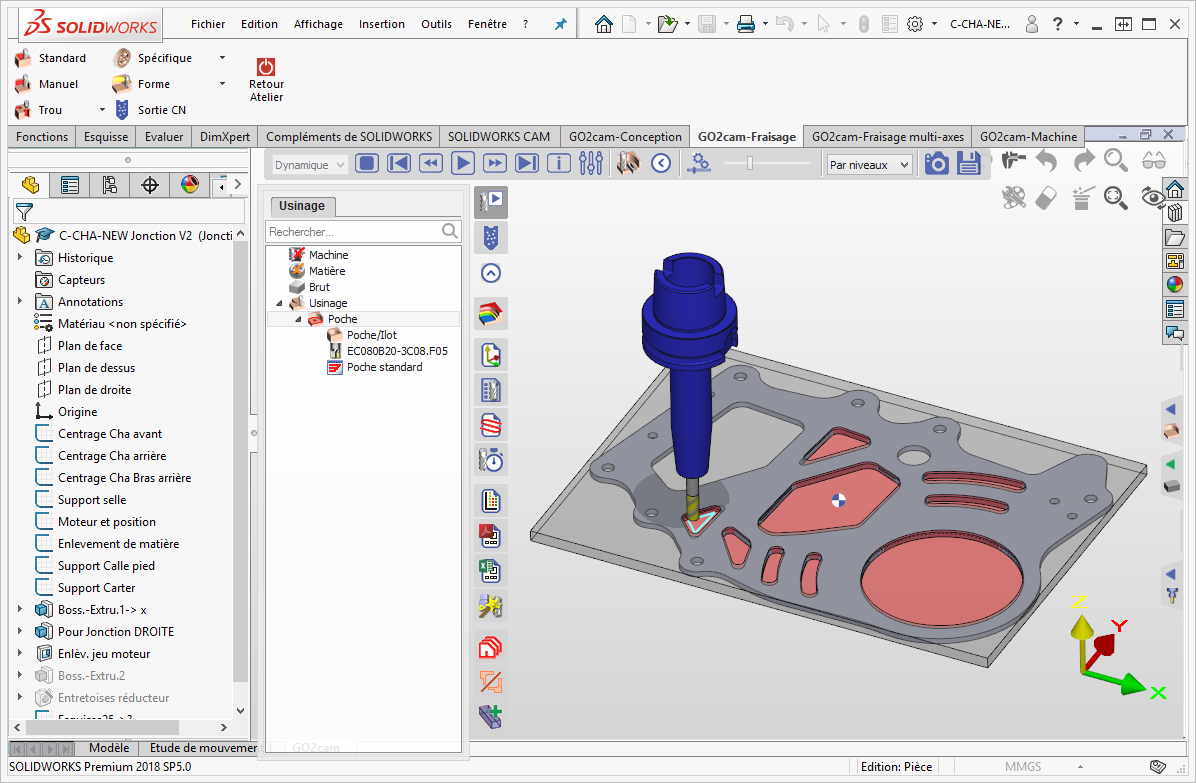This screenshot has width=1196, height=783.
Task: Open the FeatureManager design tree tab
Action: click(x=31, y=185)
